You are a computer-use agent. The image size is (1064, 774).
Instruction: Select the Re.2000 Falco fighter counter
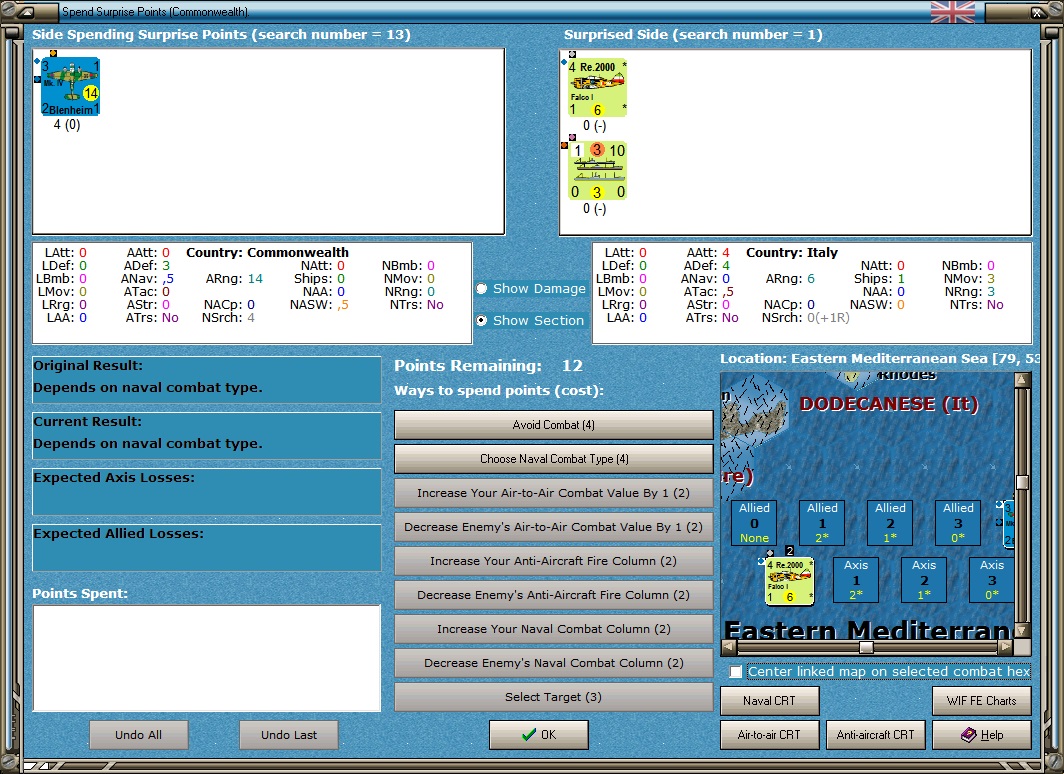597,88
